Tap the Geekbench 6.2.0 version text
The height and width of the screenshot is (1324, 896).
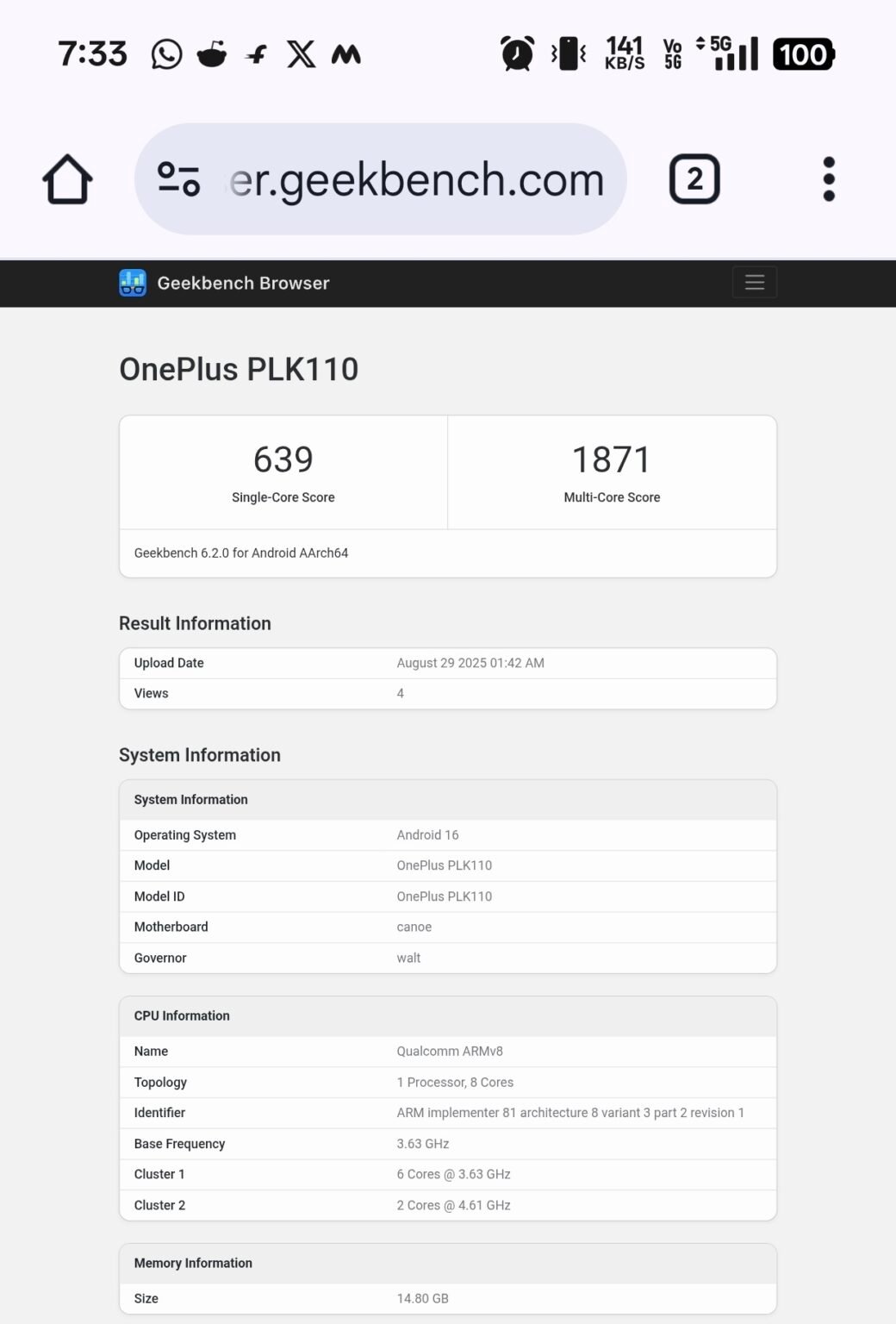(241, 553)
